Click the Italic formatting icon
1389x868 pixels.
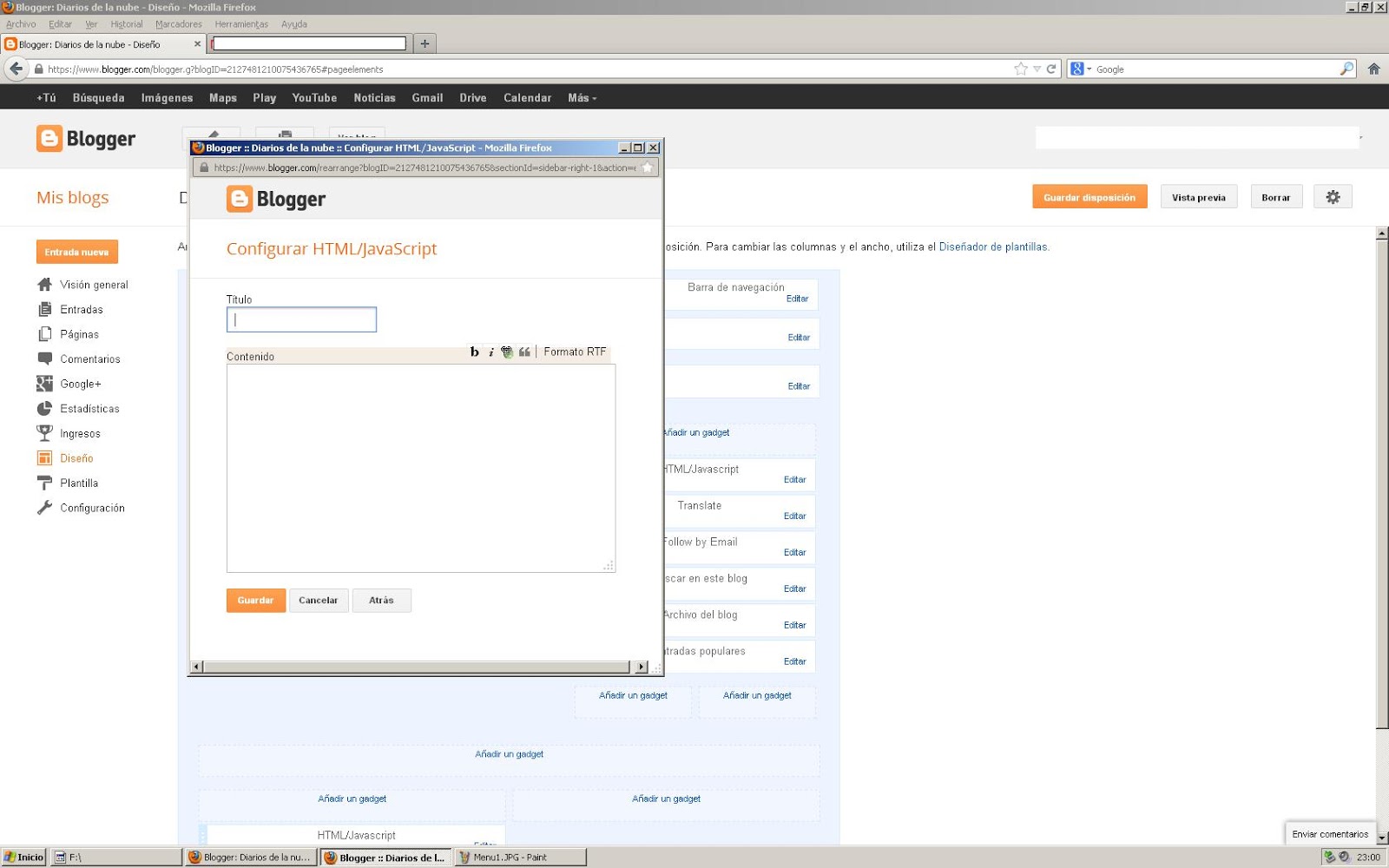pos(490,352)
